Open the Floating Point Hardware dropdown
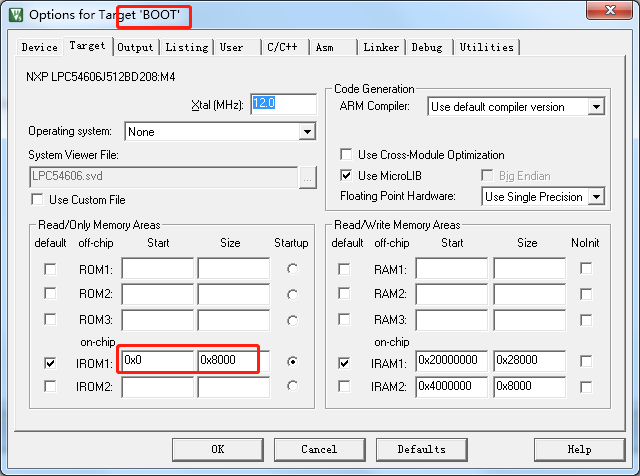Viewport: 640px width, 476px height. (x=596, y=197)
